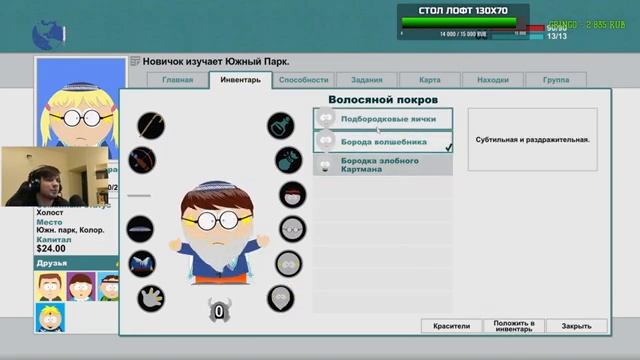Switch to the Способности tab
This screenshot has height=360, width=640.
304,80
